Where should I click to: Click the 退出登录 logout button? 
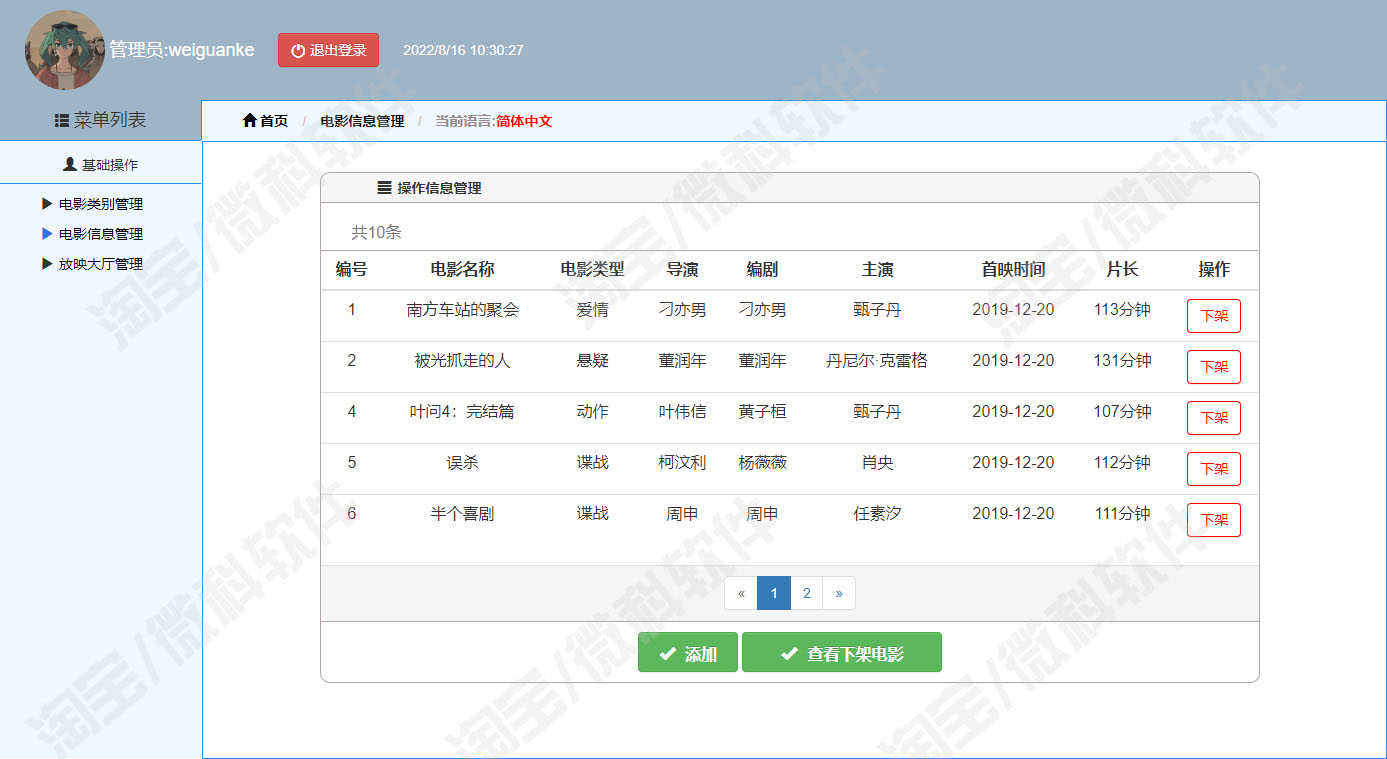(328, 50)
